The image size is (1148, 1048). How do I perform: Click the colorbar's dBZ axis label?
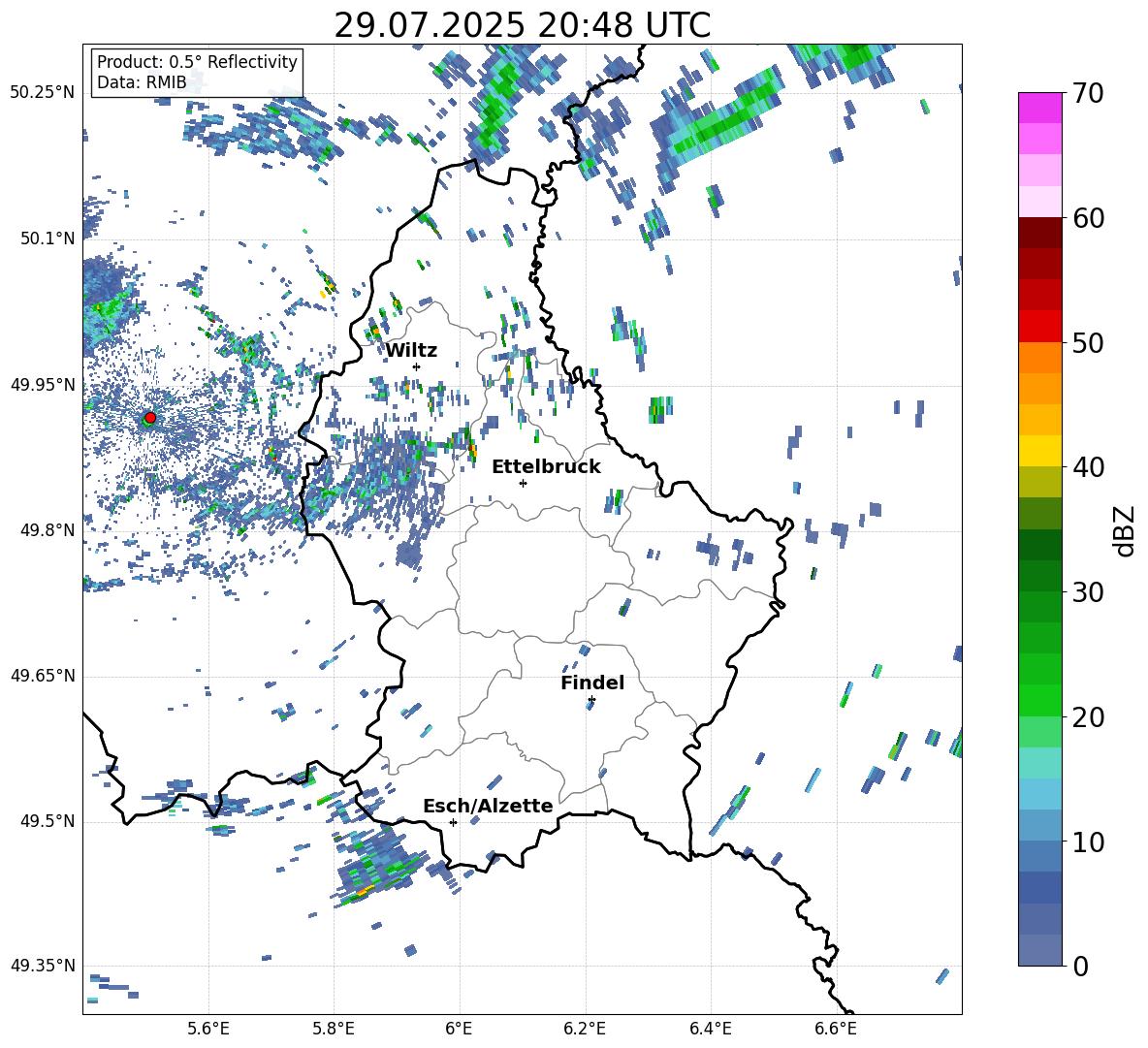pos(1126,530)
